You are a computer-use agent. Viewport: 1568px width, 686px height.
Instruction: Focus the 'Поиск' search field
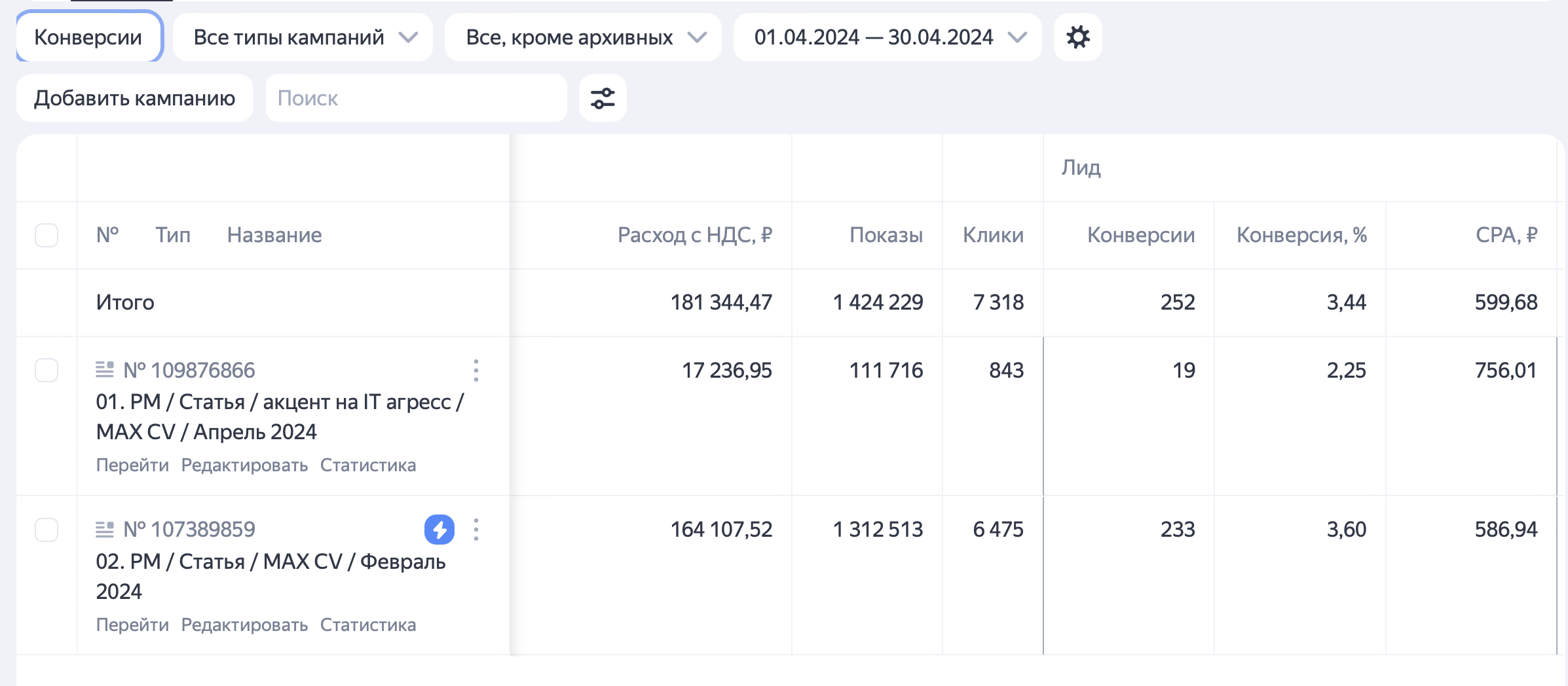pyautogui.click(x=416, y=98)
